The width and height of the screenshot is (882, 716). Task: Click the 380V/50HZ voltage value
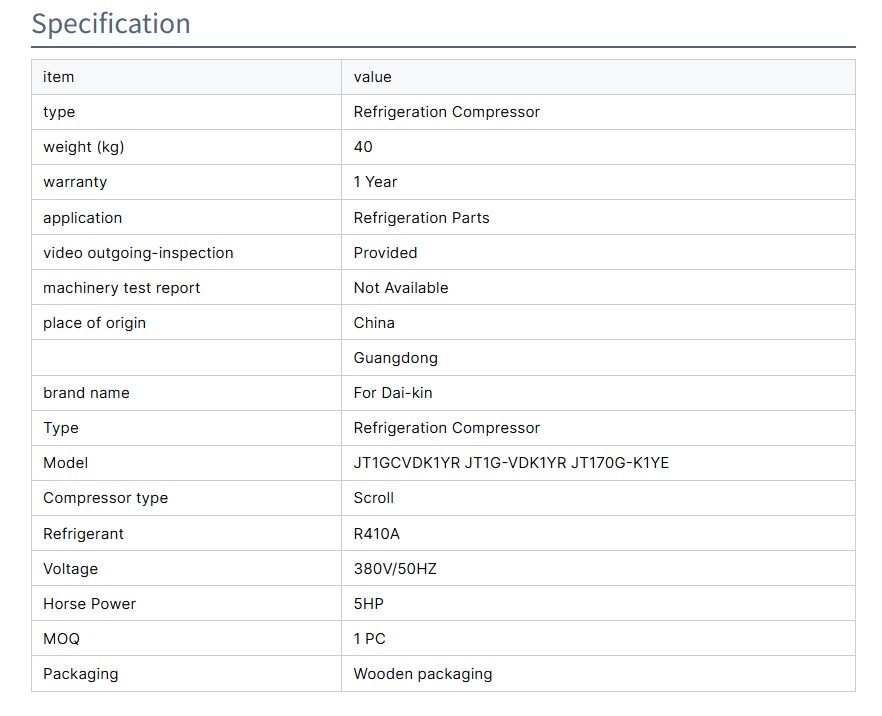(x=395, y=569)
